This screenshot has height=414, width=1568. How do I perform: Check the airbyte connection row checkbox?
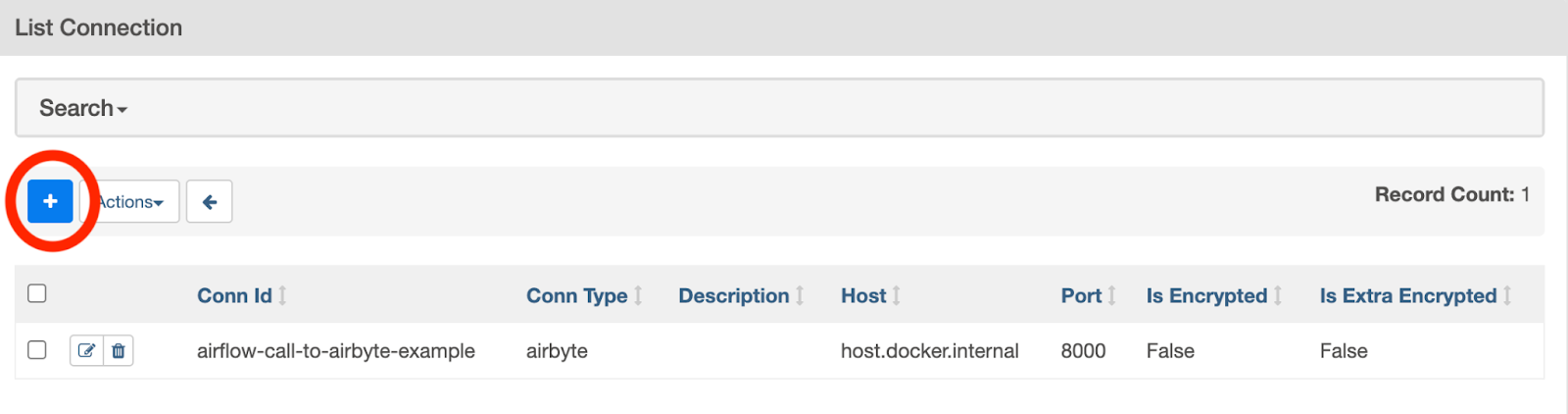37,350
